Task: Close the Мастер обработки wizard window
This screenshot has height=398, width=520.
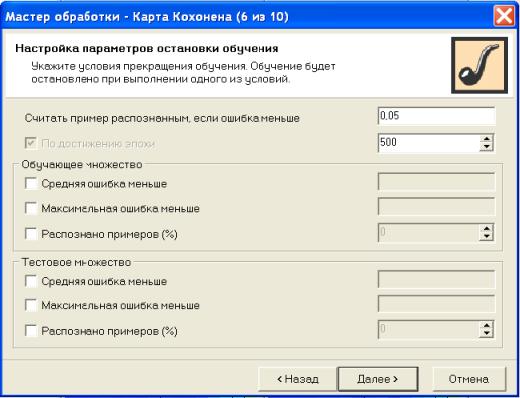Action: click(504, 16)
